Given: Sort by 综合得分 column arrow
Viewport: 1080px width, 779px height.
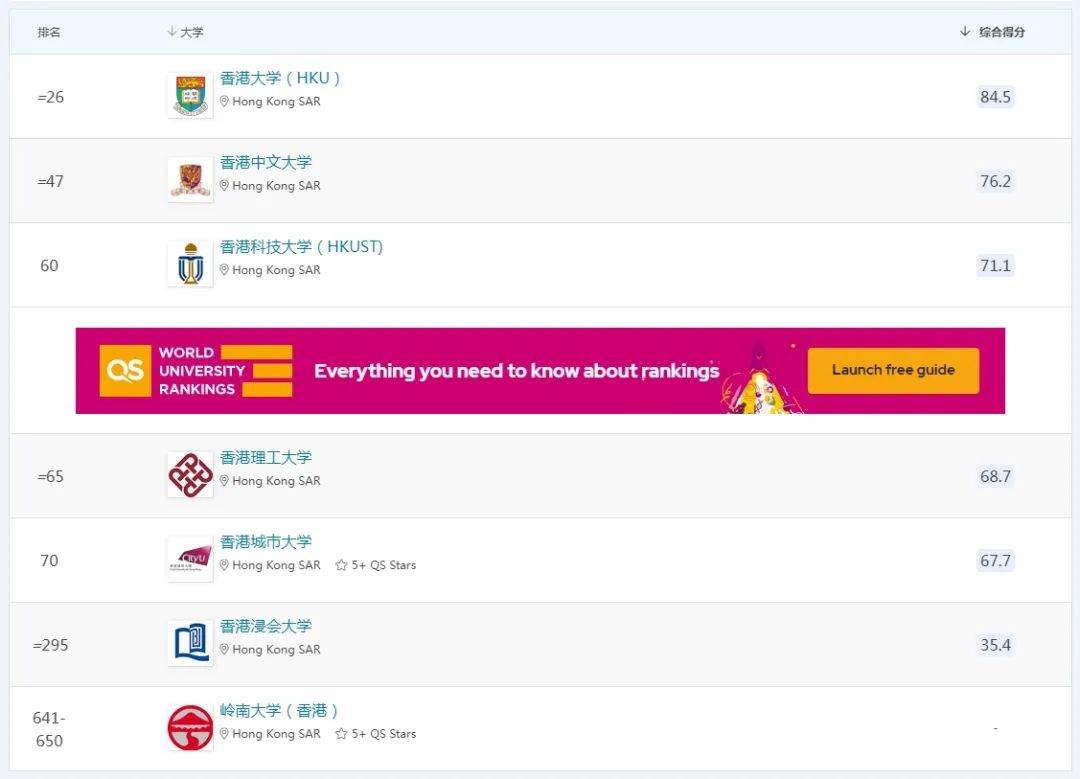Looking at the screenshot, I should pos(965,32).
